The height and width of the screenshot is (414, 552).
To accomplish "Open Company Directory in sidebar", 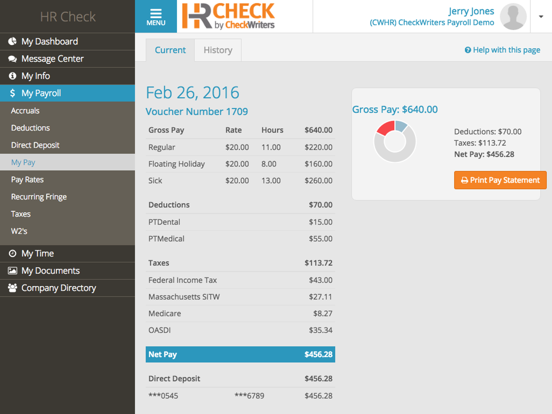I will click(67, 288).
